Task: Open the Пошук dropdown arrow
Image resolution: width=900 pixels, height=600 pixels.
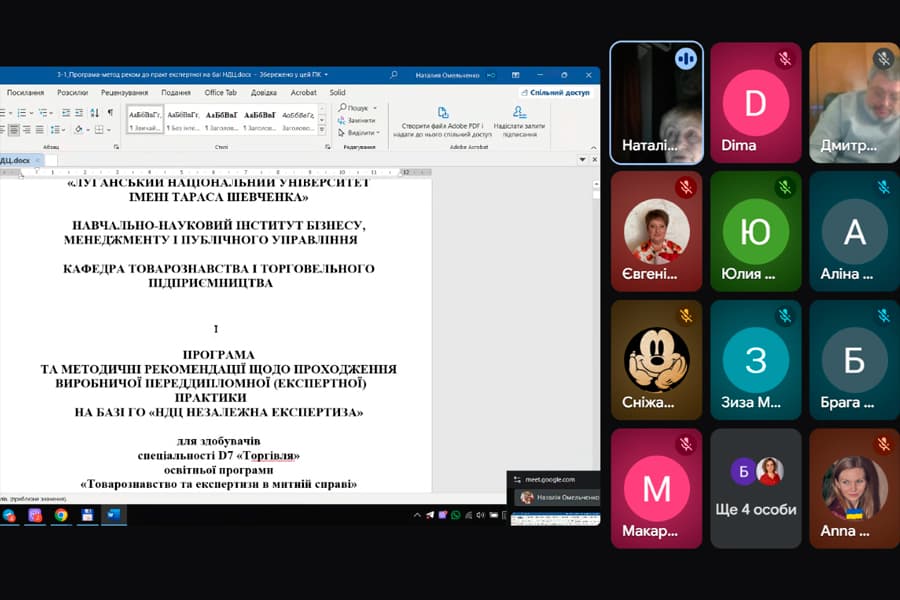Action: pyautogui.click(x=375, y=108)
